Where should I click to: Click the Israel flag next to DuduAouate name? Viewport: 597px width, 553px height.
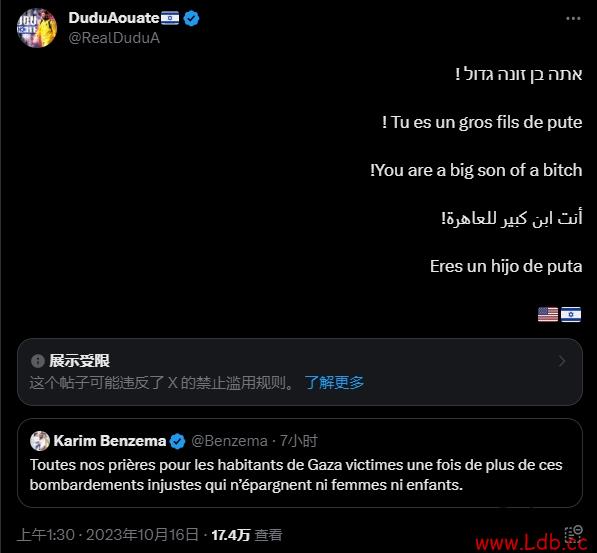(x=170, y=18)
